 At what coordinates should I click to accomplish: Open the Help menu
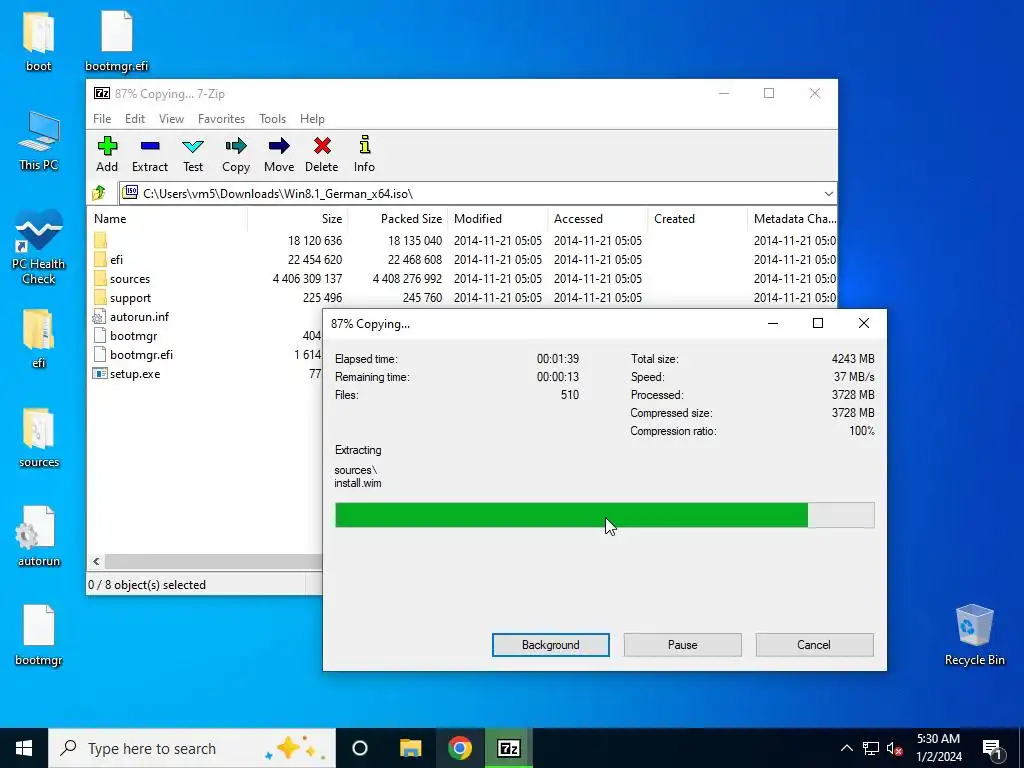tap(312, 119)
